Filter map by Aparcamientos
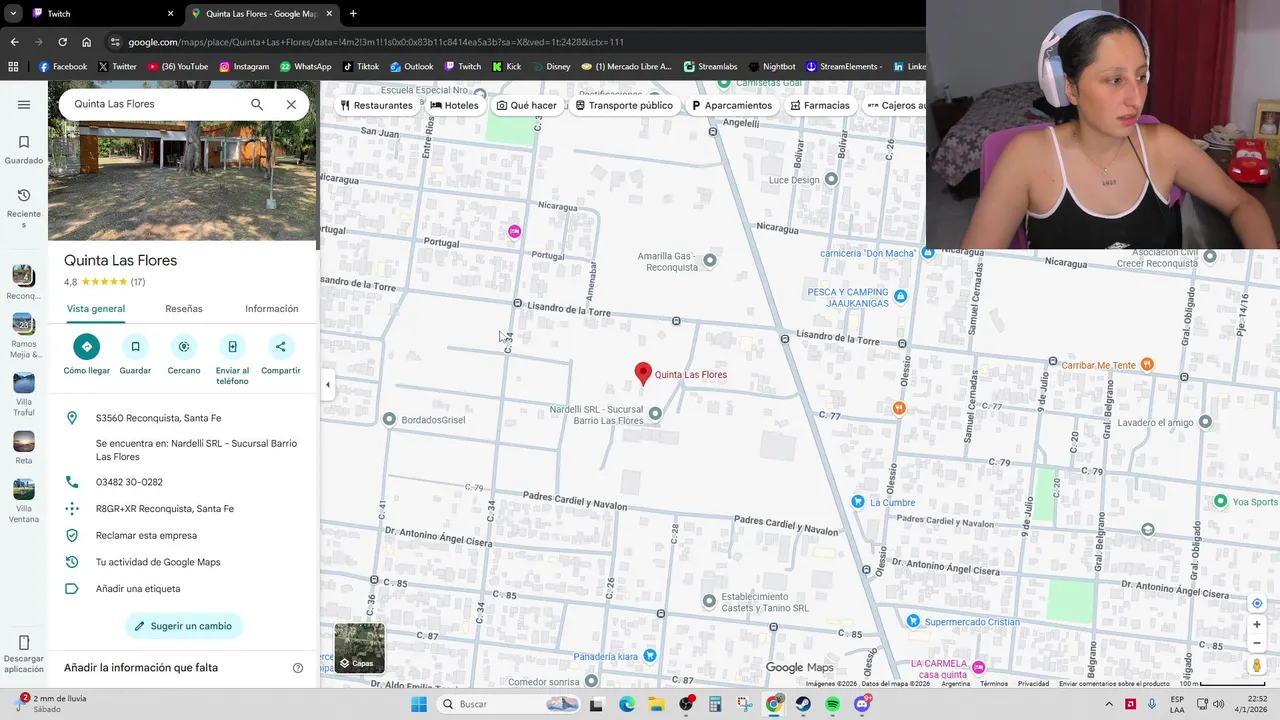The image size is (1280, 720). tap(732, 105)
